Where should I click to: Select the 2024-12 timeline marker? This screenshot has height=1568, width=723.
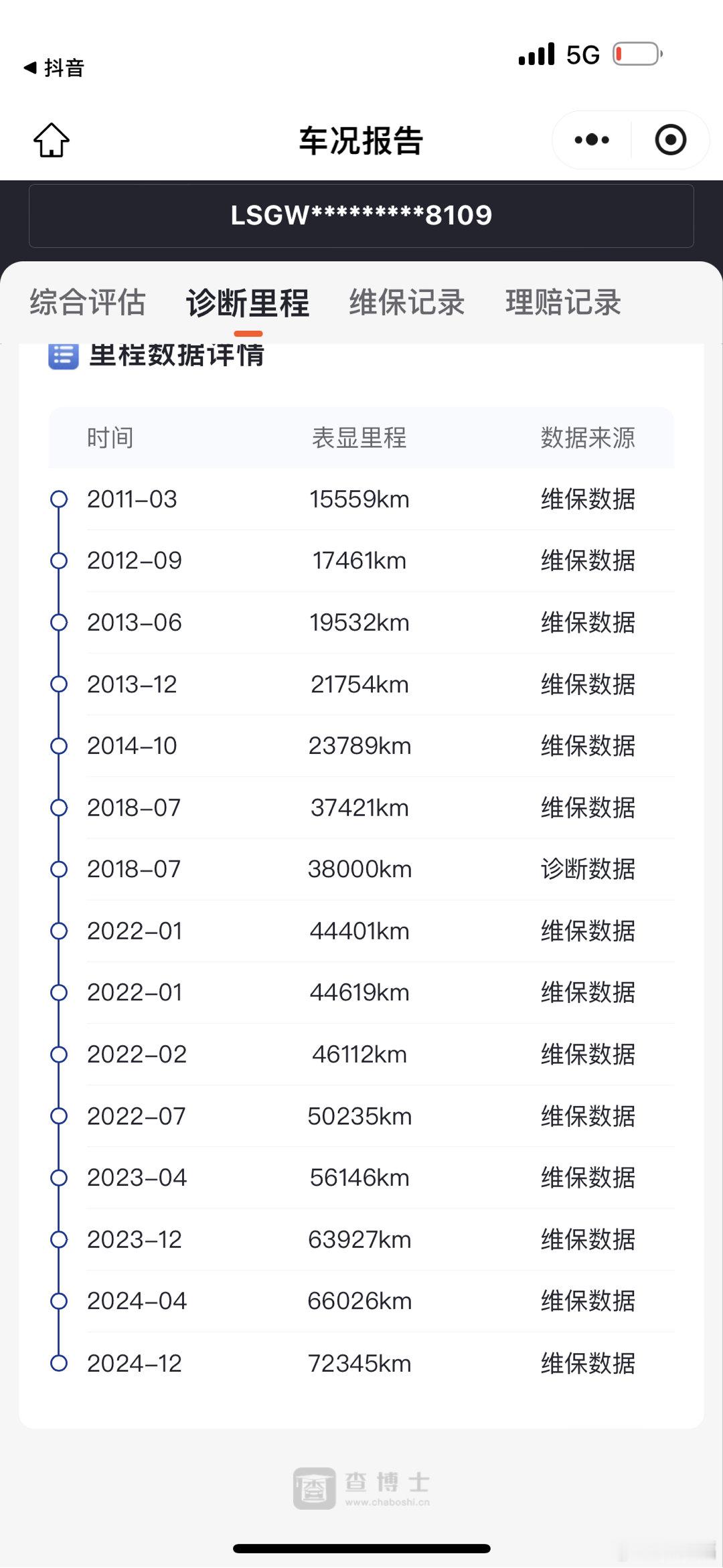coord(59,1363)
